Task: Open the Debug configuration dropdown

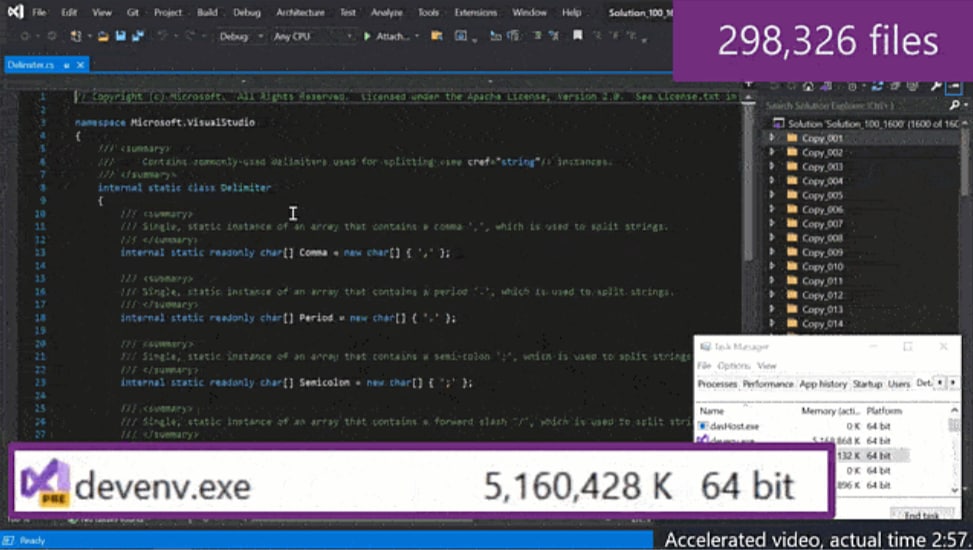Action: coord(241,37)
